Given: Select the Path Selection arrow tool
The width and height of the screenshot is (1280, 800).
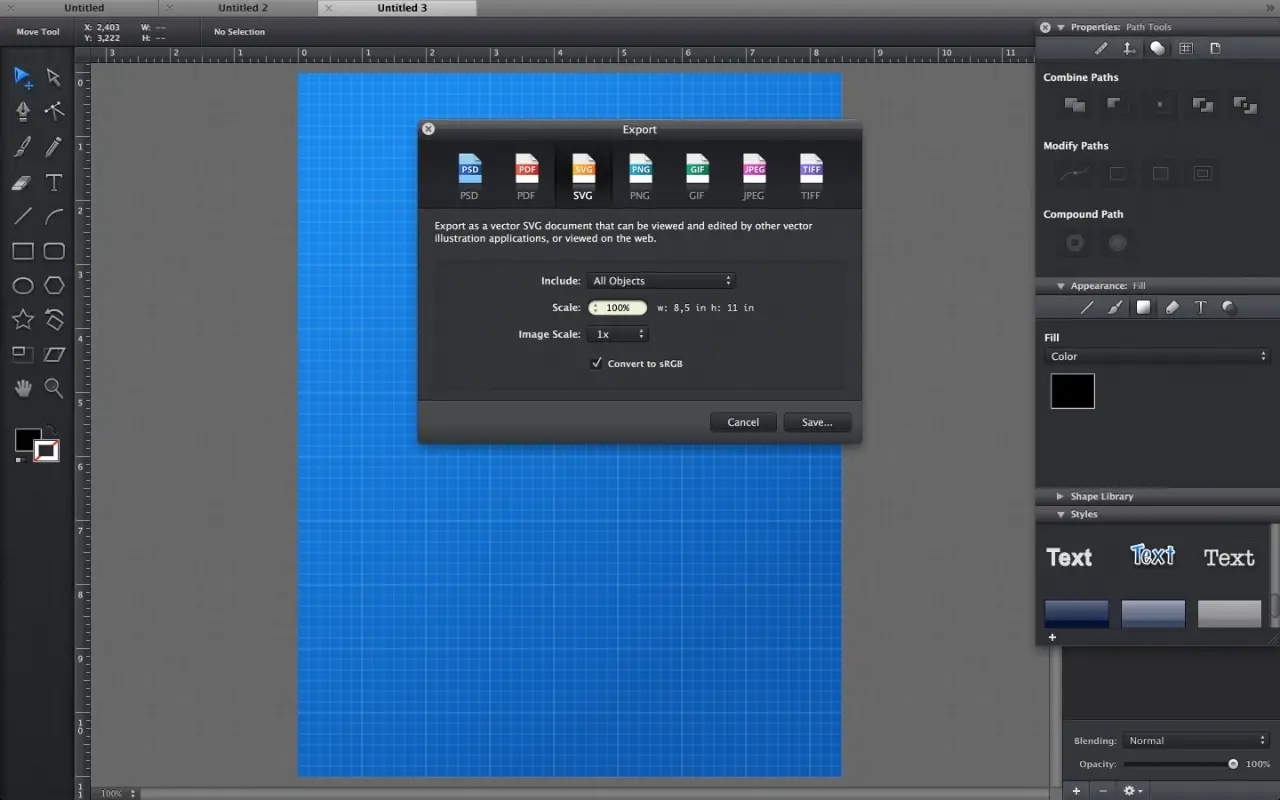Looking at the screenshot, I should [x=54, y=77].
